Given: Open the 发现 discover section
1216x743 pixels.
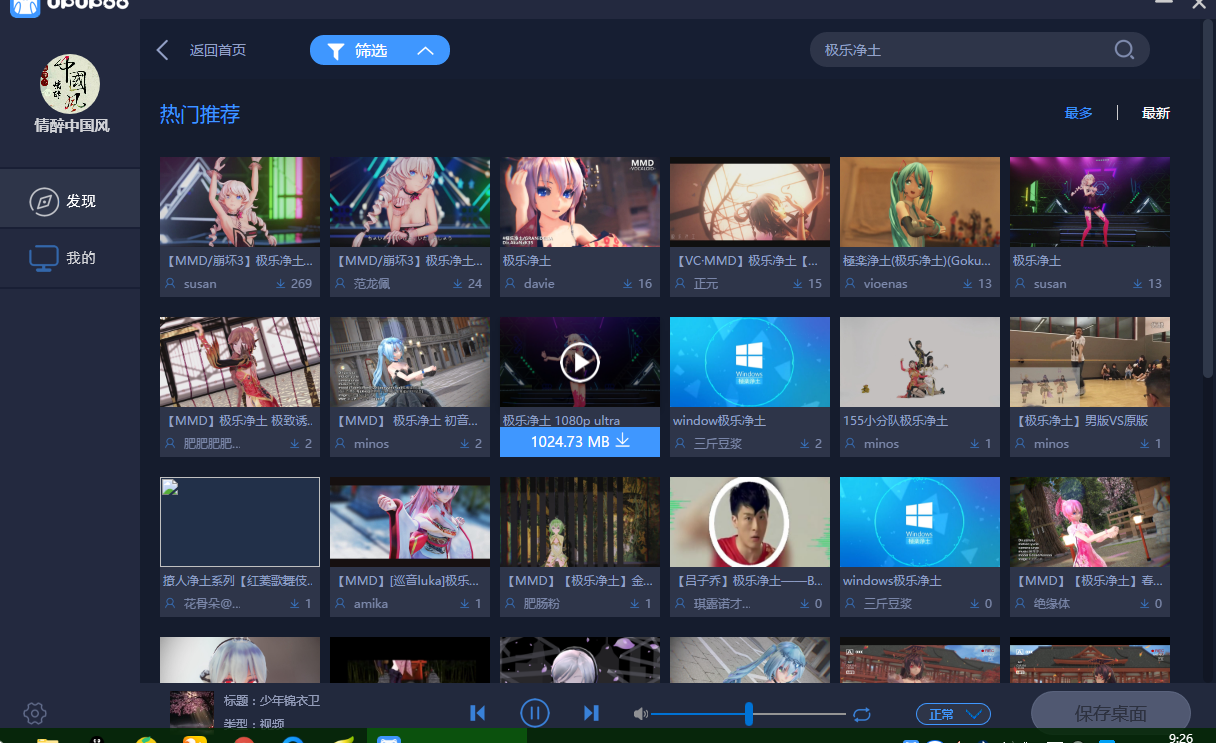Looking at the screenshot, I should [70, 201].
